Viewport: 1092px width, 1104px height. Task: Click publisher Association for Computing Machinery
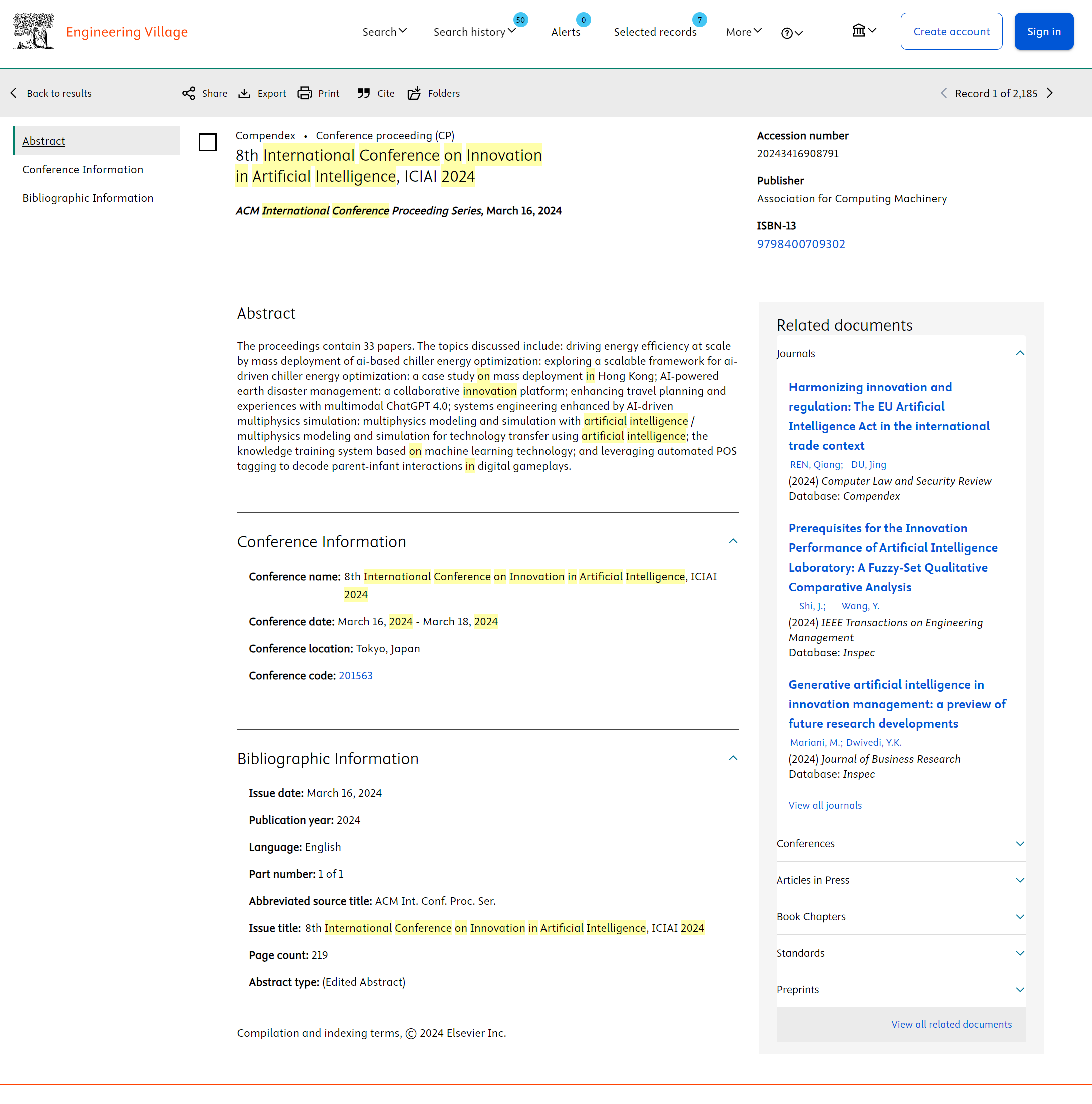(851, 198)
